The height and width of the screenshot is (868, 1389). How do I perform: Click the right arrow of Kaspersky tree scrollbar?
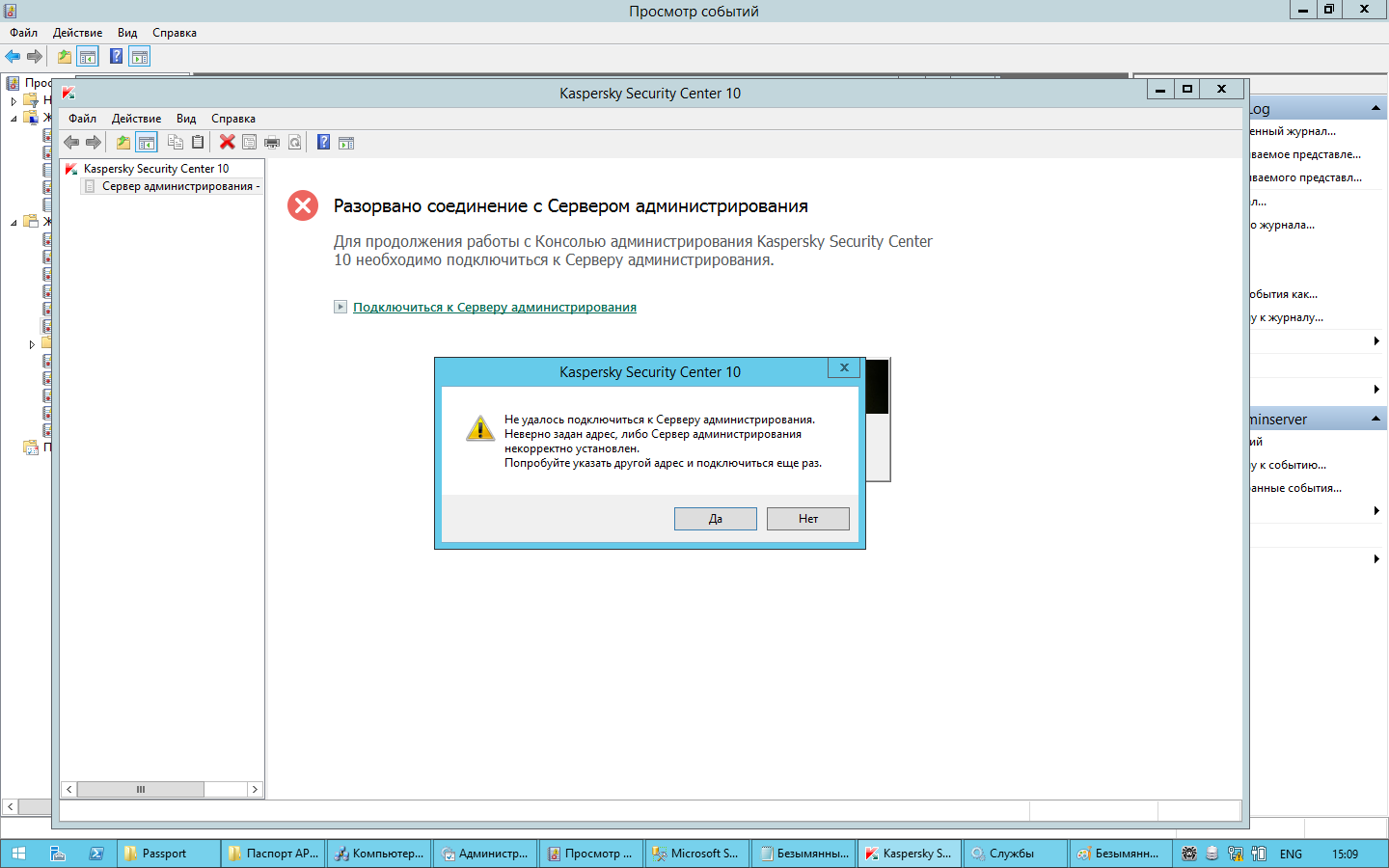tap(255, 789)
